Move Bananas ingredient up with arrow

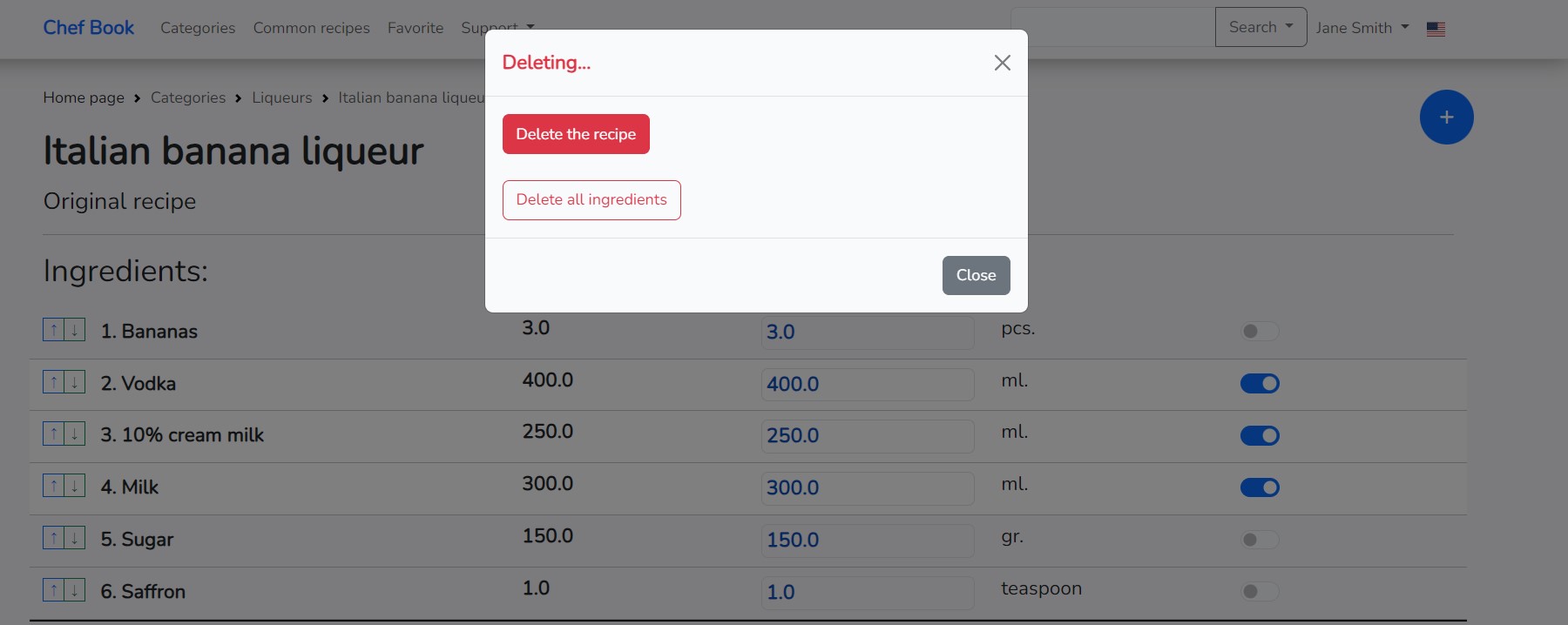coord(54,330)
